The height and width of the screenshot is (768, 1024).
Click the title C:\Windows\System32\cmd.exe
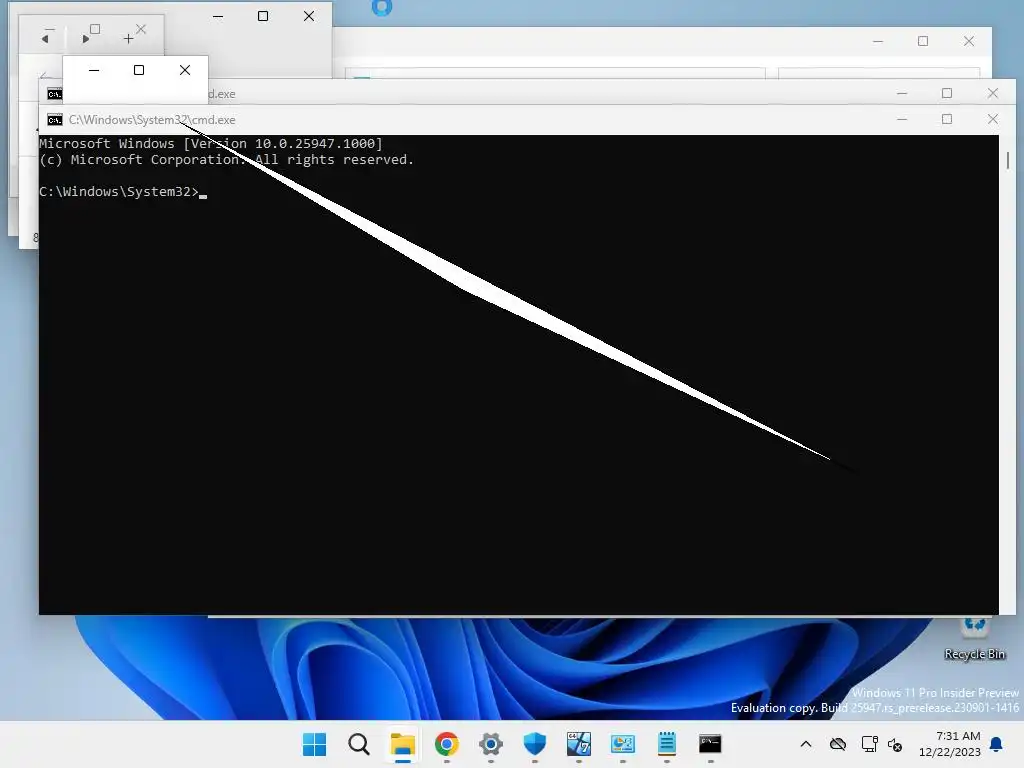click(152, 120)
